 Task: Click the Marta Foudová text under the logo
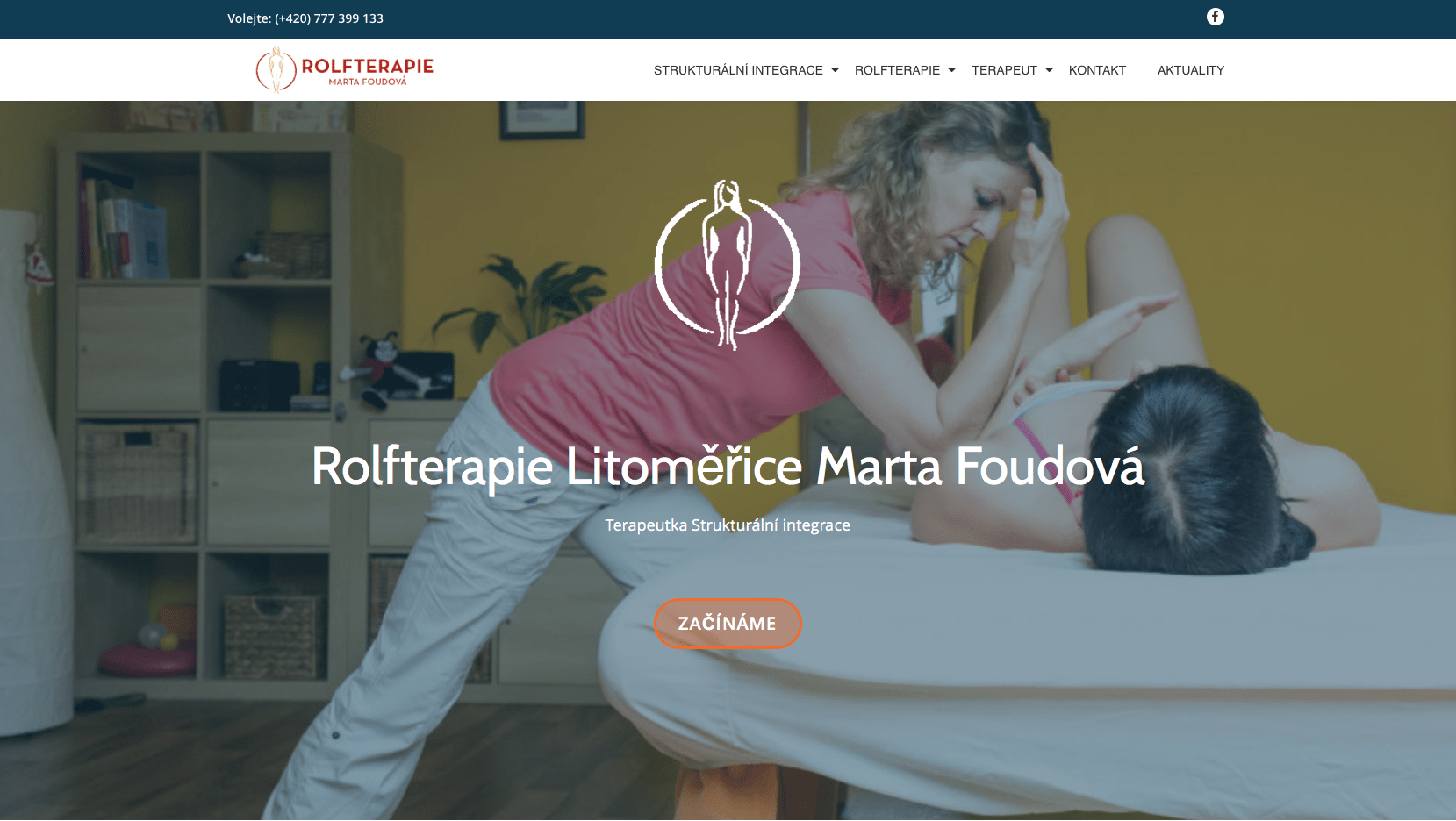tap(368, 82)
